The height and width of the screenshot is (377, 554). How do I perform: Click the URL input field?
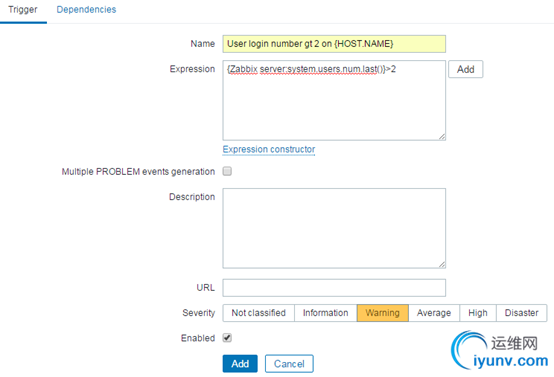pyautogui.click(x=334, y=288)
